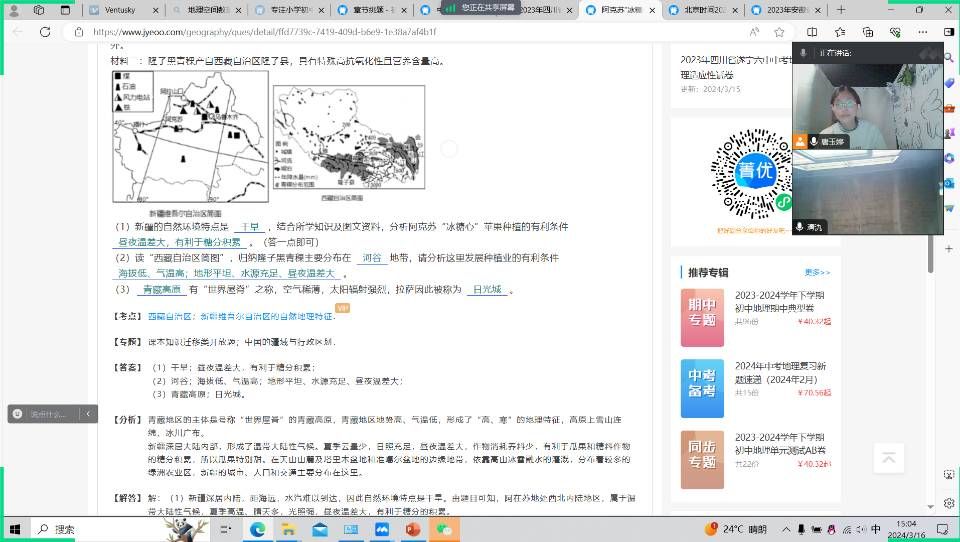The image size is (960, 542).
Task: Click the back-to-top arrow button
Action: 887,458
